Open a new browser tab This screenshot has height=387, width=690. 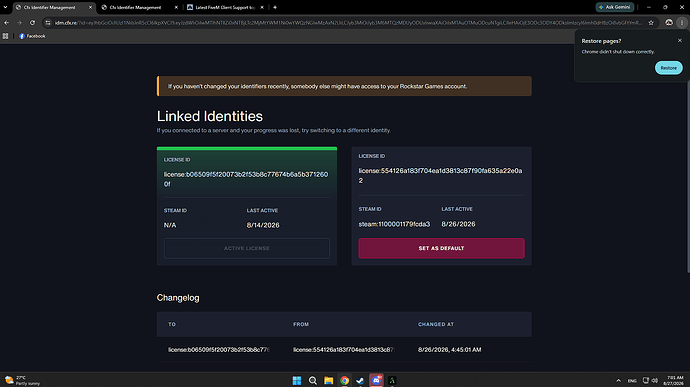(275, 7)
